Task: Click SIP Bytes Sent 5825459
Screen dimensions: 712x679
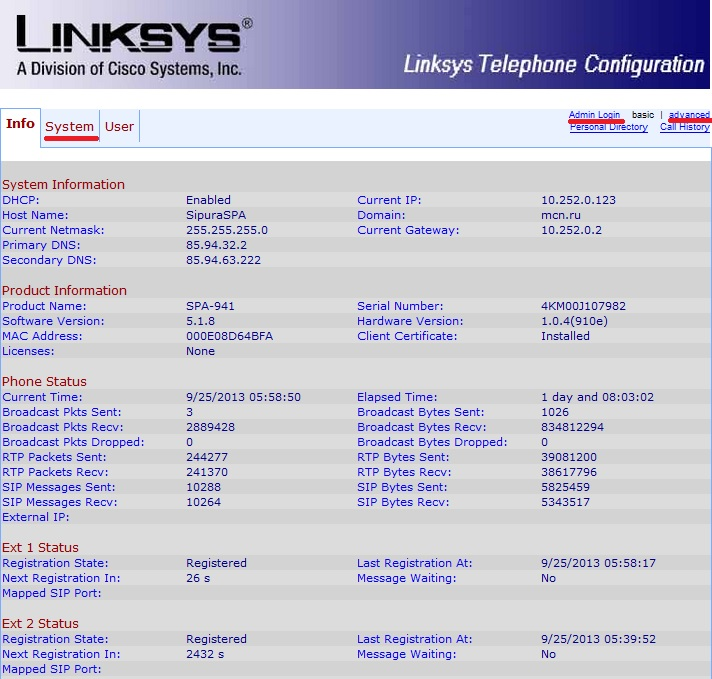Action: coord(565,486)
